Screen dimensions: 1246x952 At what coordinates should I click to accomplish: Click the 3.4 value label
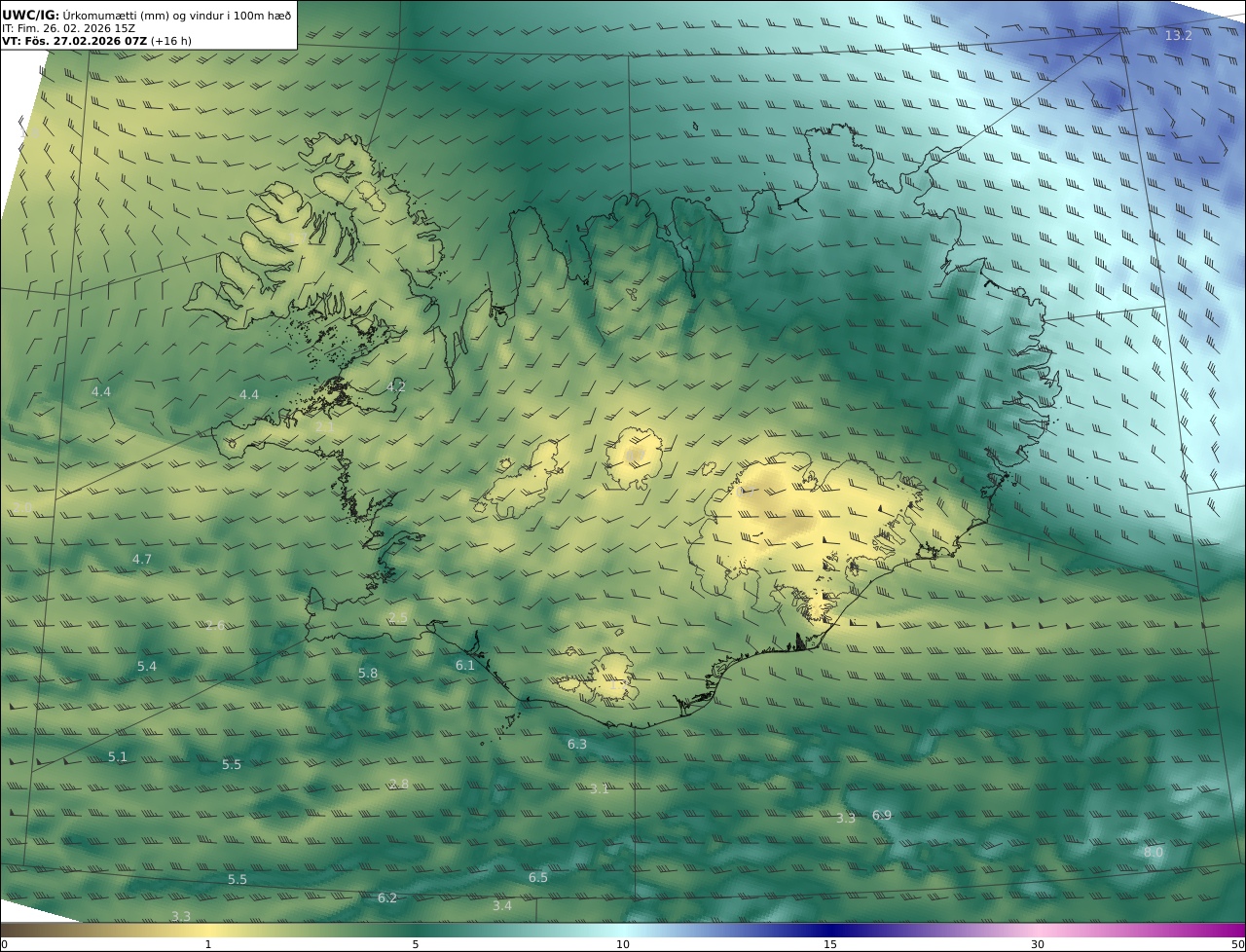tap(501, 905)
